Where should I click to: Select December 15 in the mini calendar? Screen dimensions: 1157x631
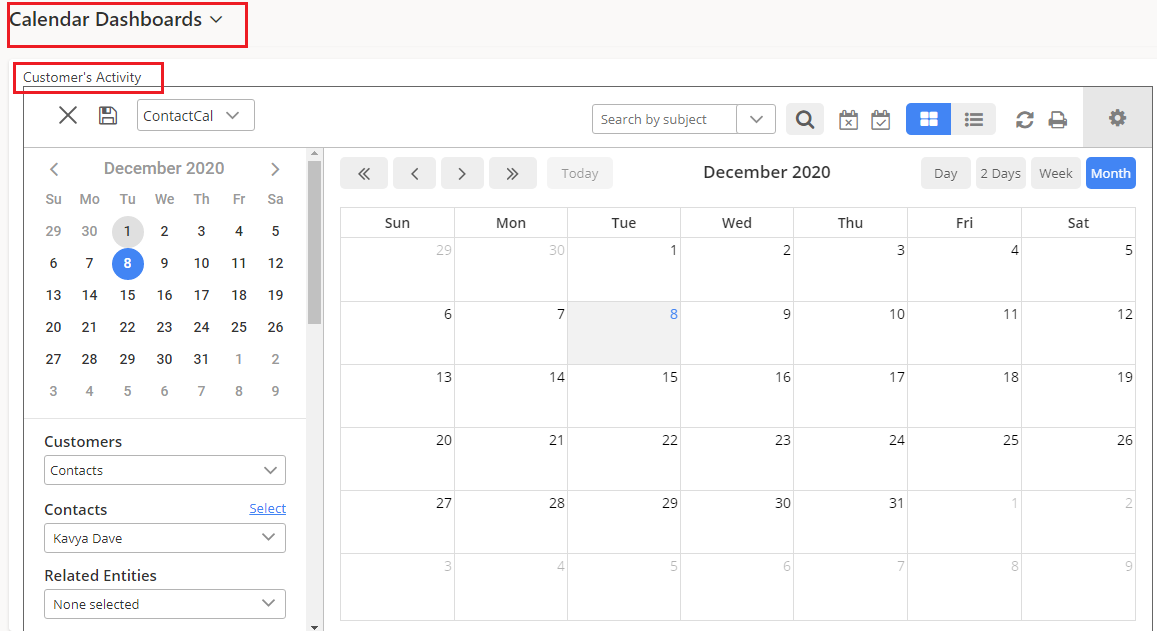pos(128,295)
